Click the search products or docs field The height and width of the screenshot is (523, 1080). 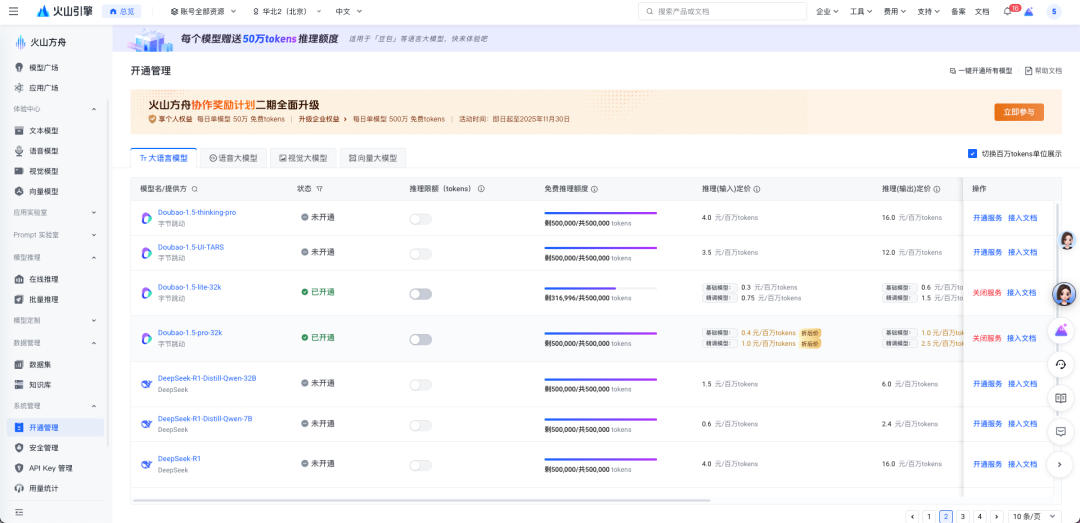click(x=722, y=12)
